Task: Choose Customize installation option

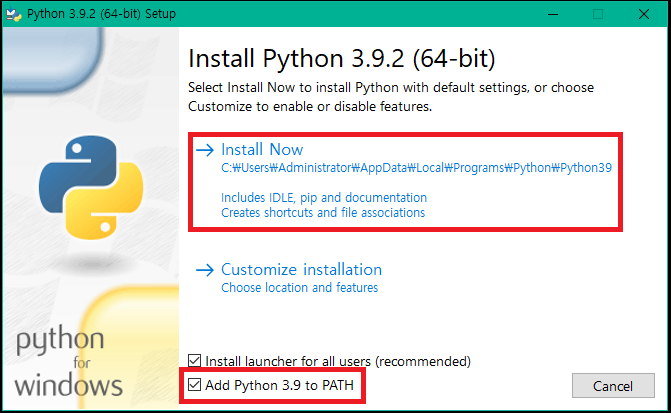Action: [x=301, y=270]
